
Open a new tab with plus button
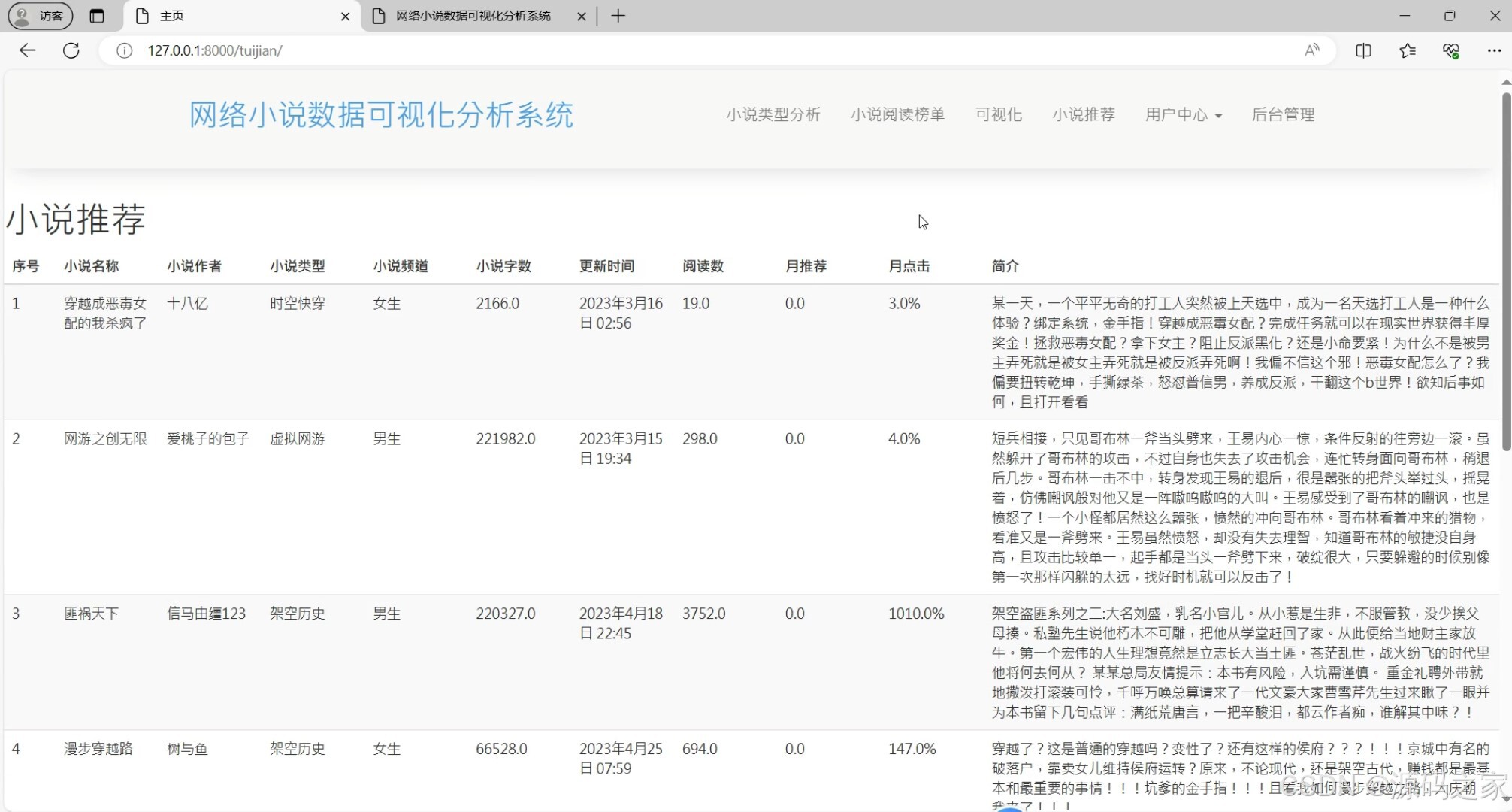(618, 16)
